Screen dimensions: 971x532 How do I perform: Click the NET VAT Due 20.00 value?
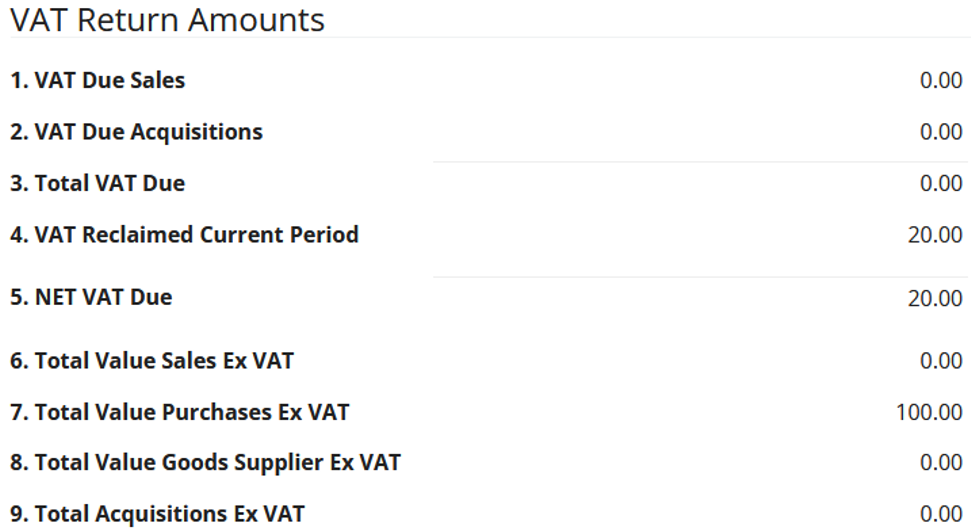[936, 298]
